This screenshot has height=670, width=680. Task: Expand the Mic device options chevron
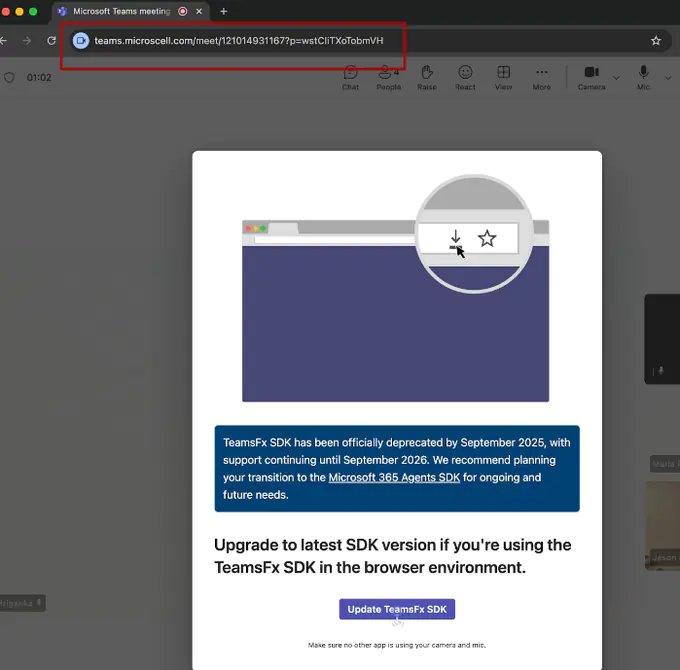pos(668,77)
